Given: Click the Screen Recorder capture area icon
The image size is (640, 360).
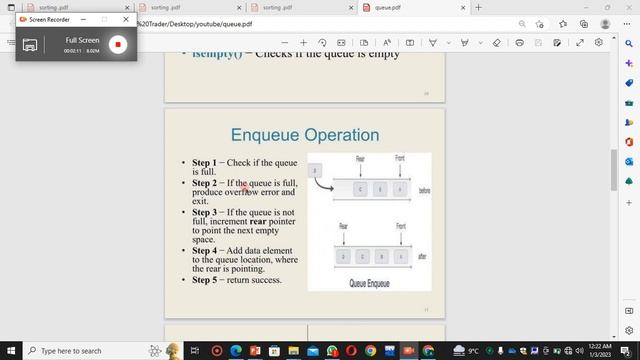Looking at the screenshot, I should (30, 44).
